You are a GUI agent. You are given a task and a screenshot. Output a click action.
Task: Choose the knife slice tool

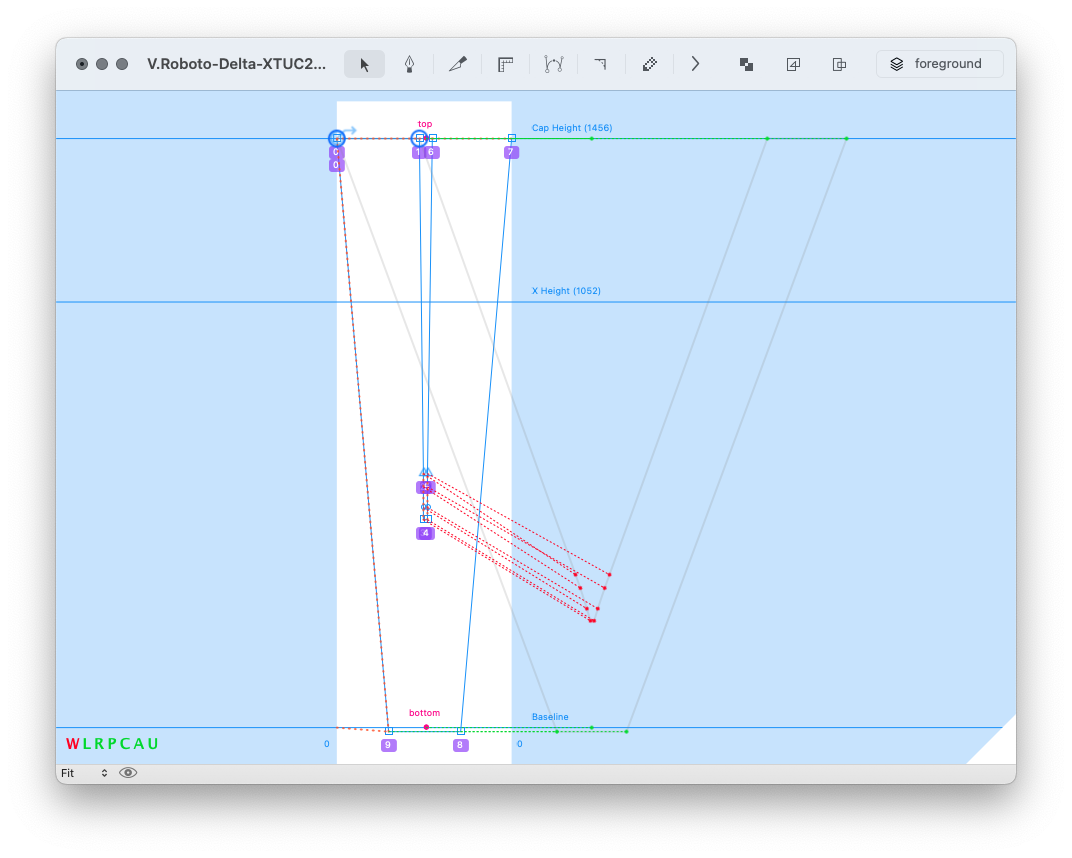pos(458,64)
